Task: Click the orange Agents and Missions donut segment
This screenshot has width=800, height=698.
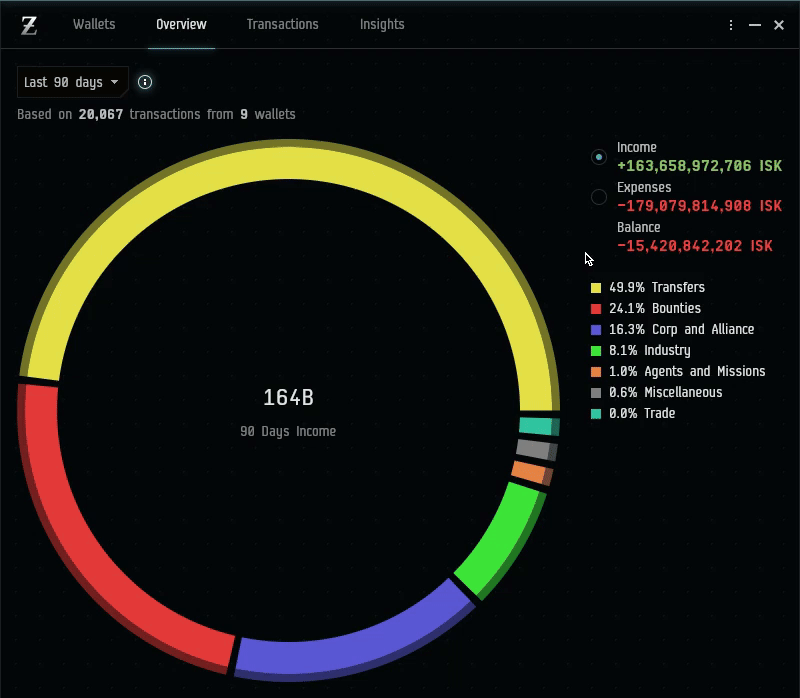Action: (531, 473)
